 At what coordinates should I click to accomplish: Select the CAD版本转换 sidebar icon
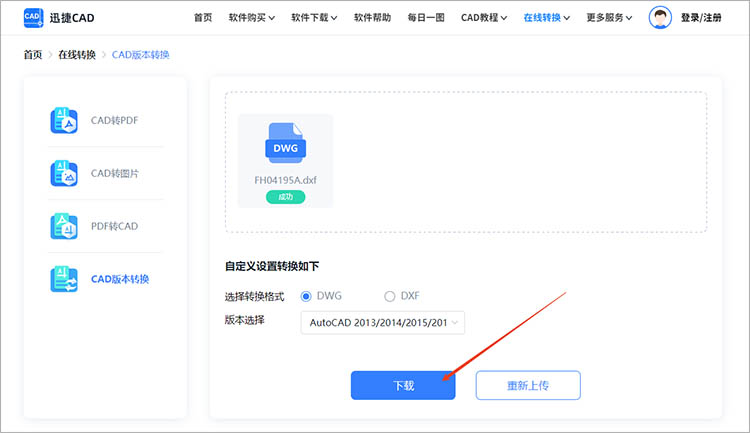pyautogui.click(x=64, y=279)
